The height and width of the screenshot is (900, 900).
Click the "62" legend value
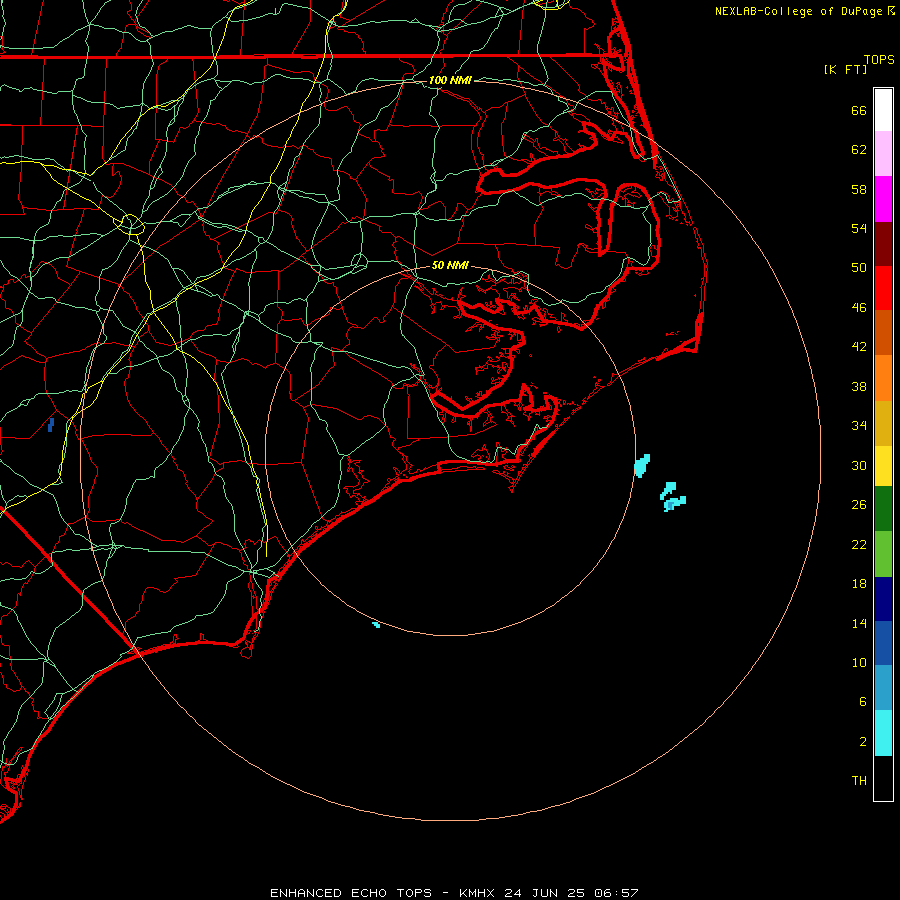coord(859,150)
